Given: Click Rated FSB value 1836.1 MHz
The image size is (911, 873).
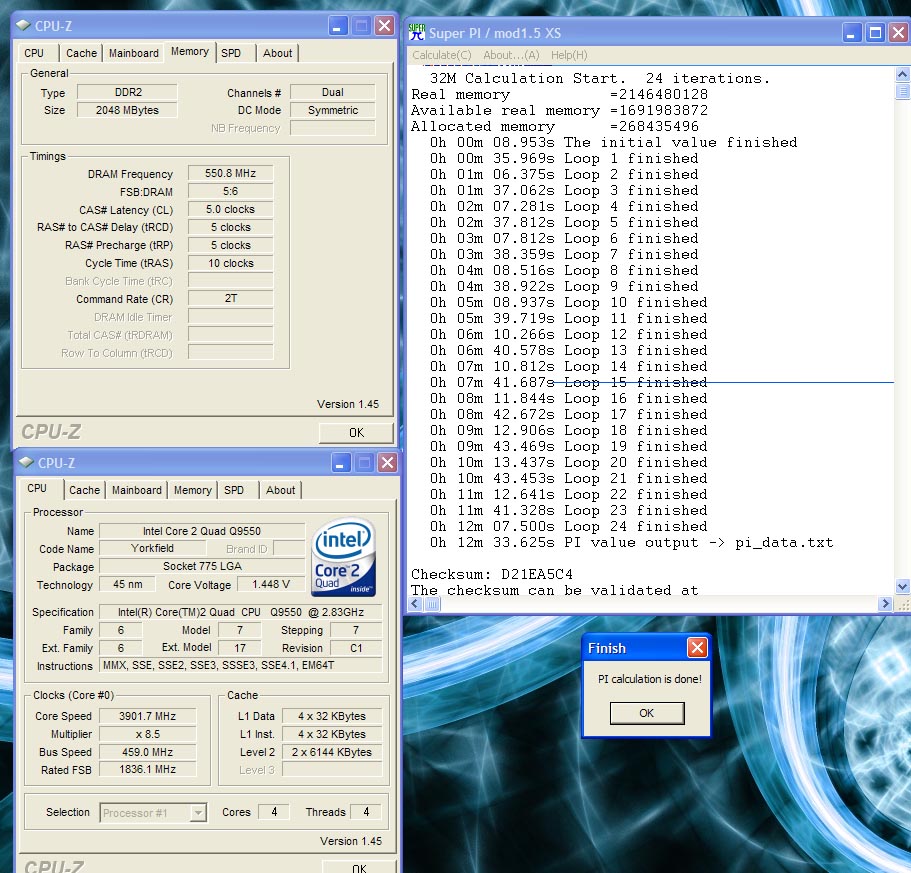Looking at the screenshot, I should click(148, 770).
